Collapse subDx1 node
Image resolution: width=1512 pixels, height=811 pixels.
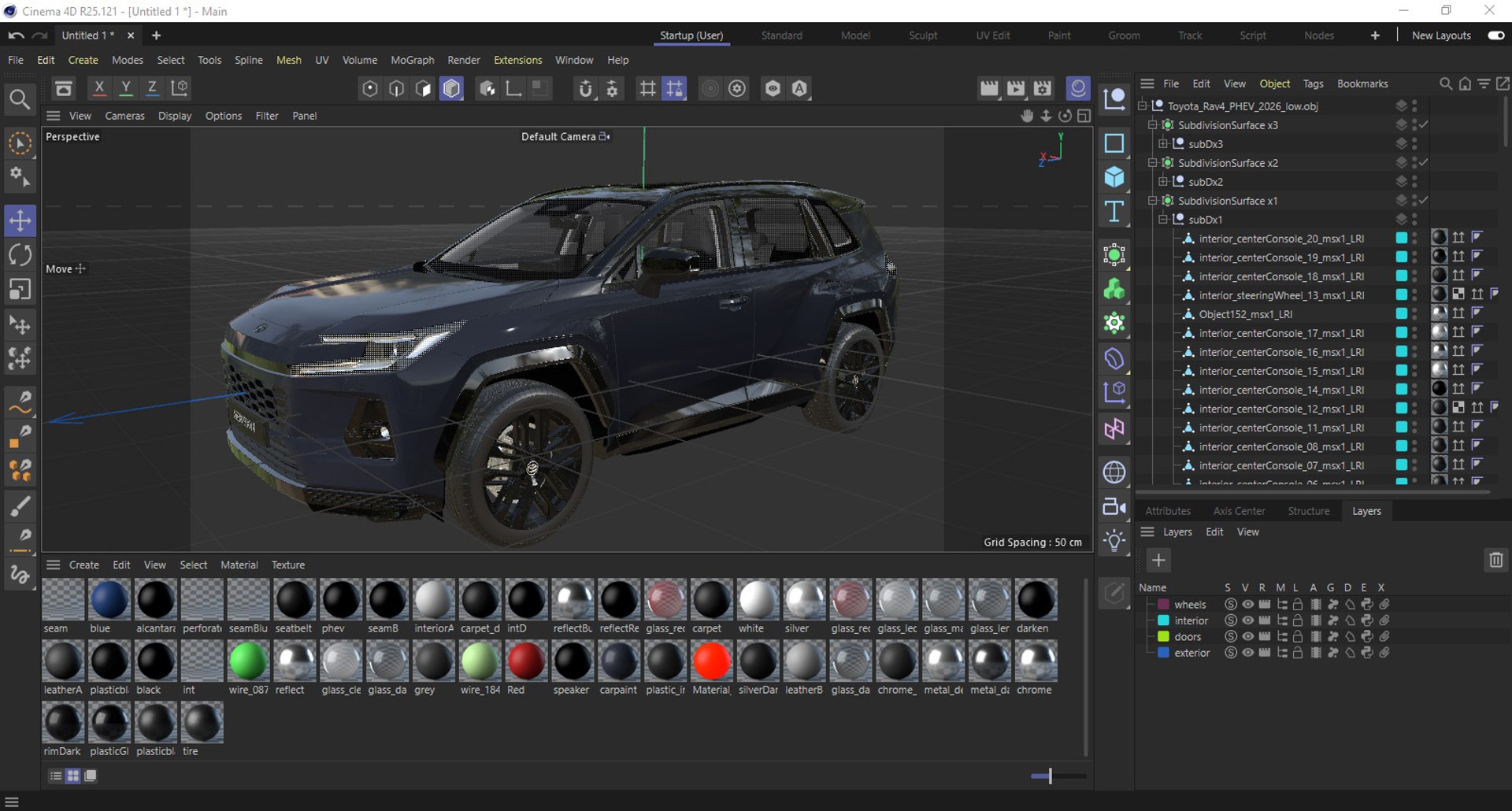[x=1163, y=219]
